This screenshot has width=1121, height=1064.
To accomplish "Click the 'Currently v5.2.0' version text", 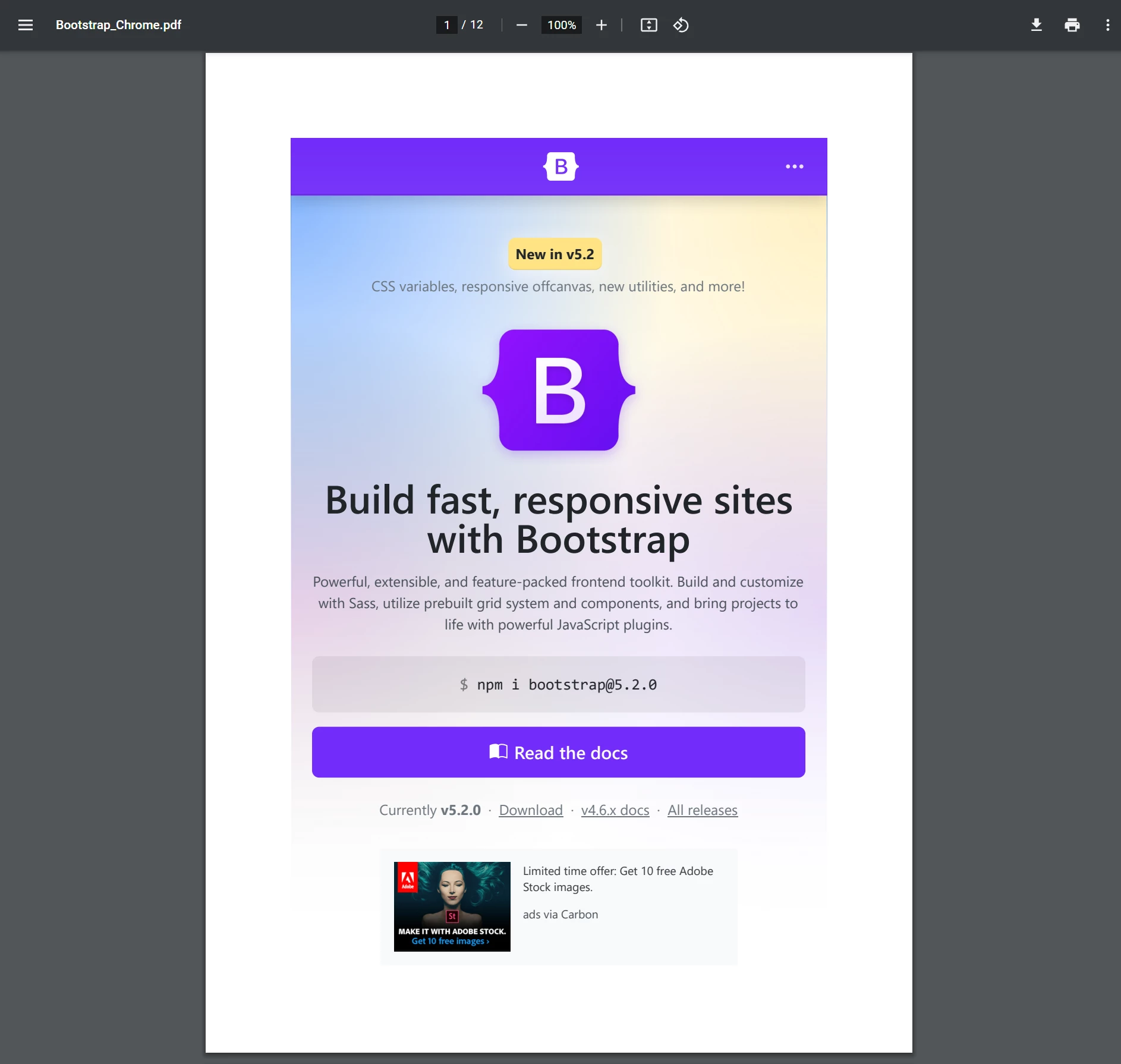I will pos(430,810).
